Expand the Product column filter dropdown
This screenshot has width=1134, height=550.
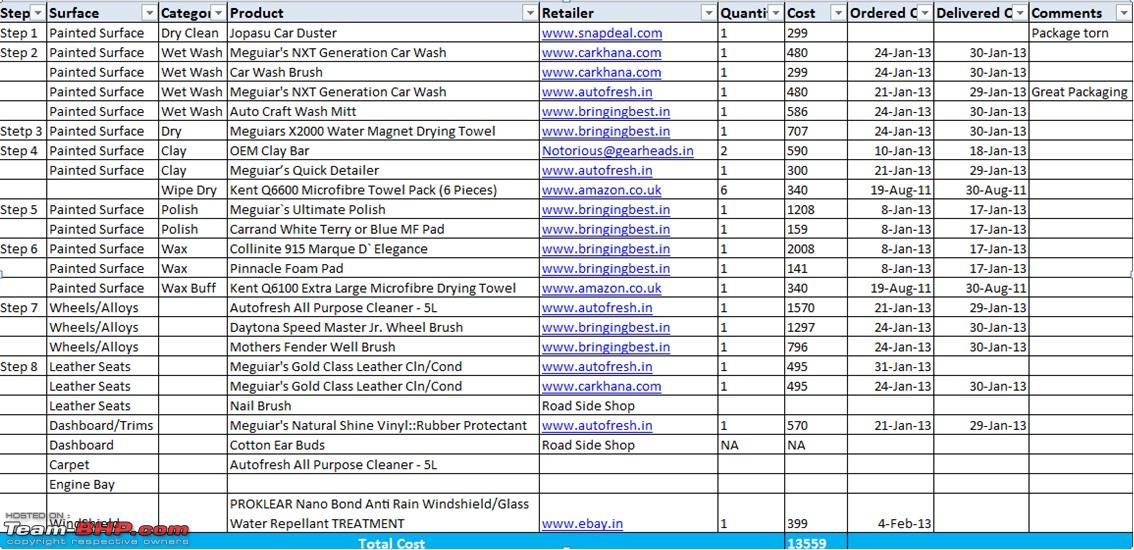point(530,13)
